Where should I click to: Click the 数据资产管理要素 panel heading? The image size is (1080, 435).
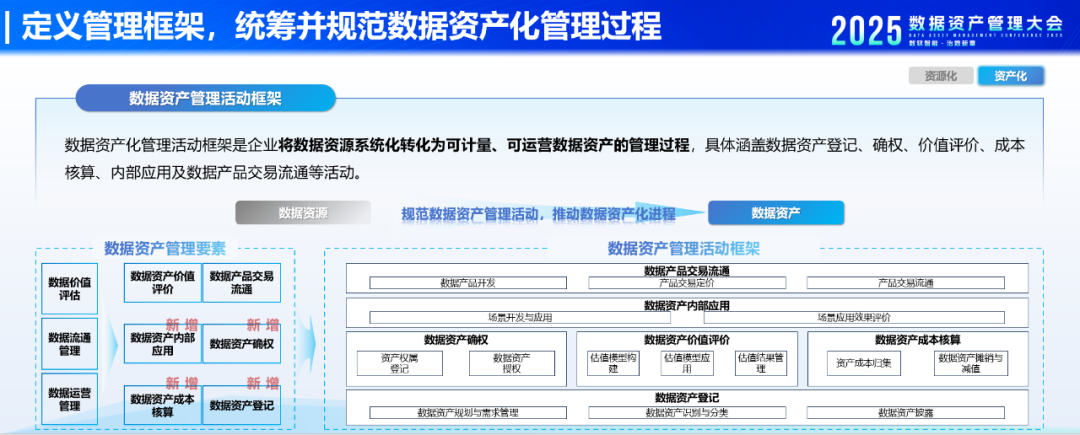tap(165, 248)
